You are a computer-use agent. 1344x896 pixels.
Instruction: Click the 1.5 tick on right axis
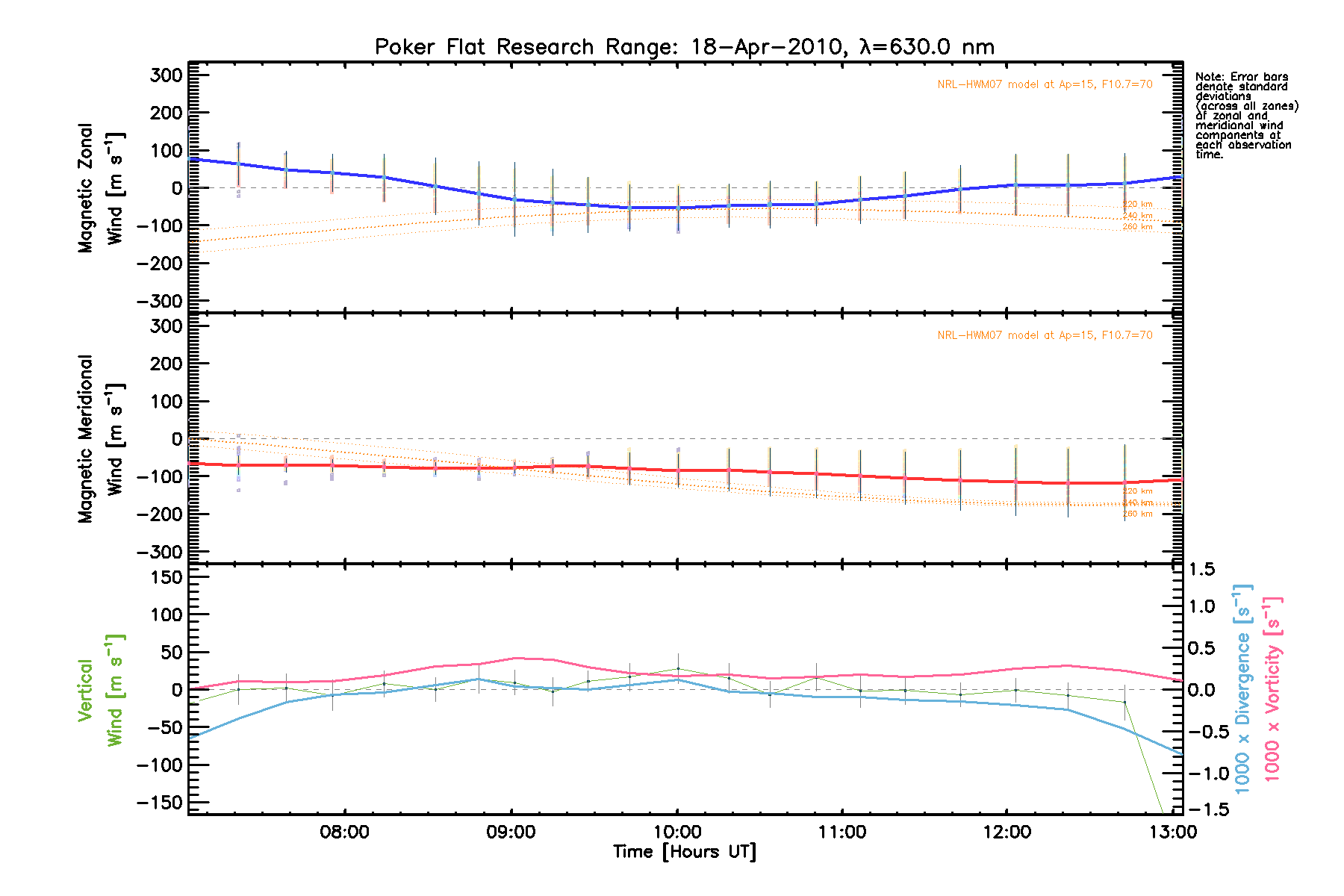tap(1201, 570)
